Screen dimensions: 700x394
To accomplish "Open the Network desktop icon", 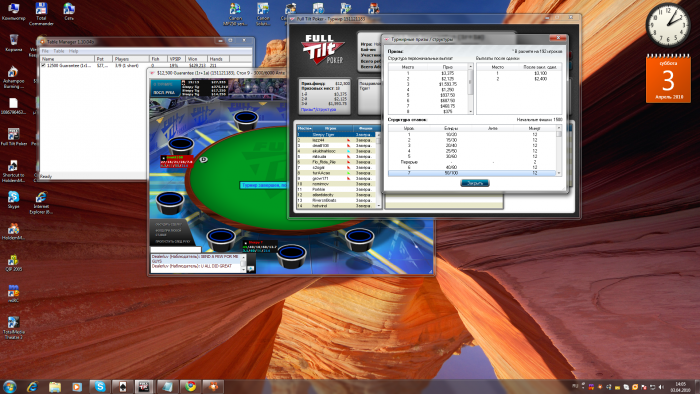I will point(69,12).
